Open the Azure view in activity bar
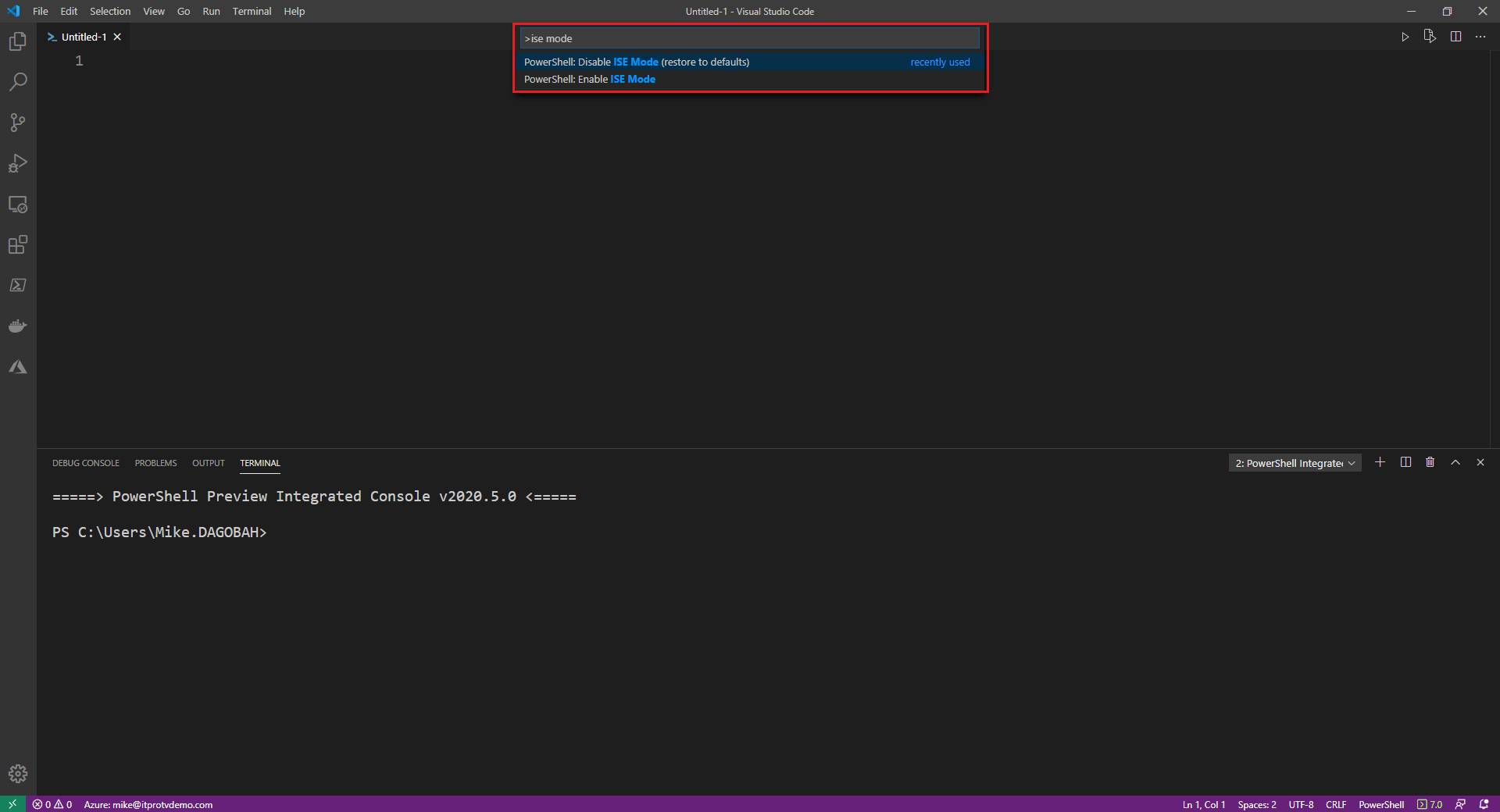This screenshot has height=812, width=1500. tap(18, 367)
